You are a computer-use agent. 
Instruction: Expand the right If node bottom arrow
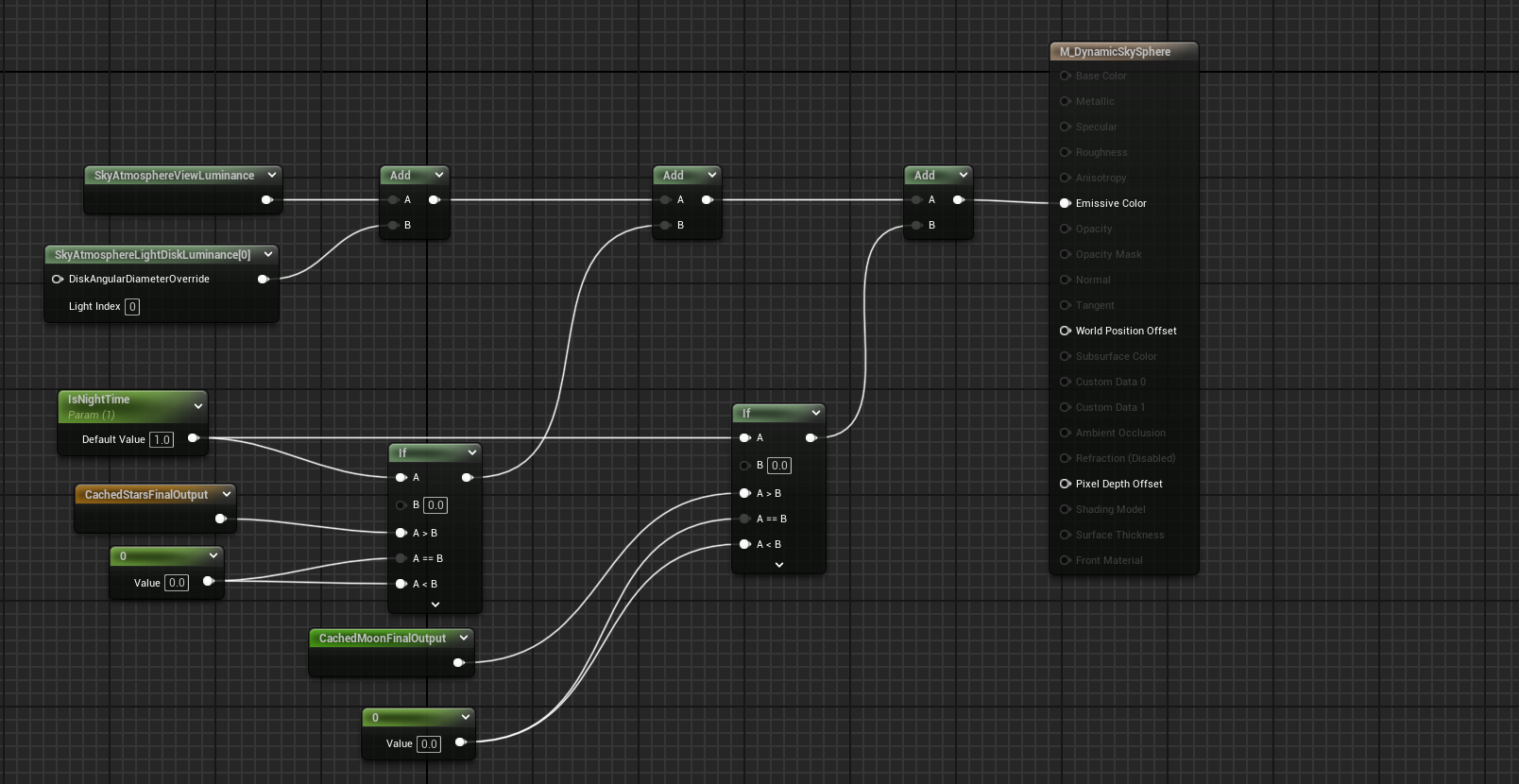coord(779,565)
